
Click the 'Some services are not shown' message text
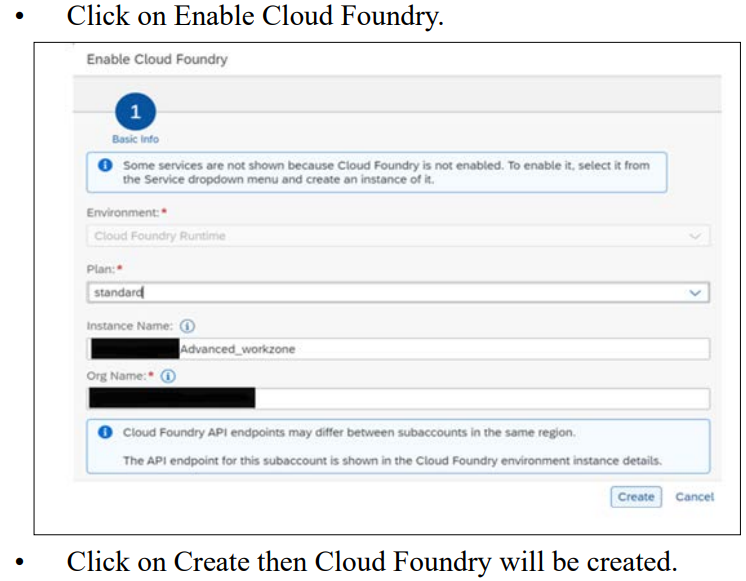click(x=386, y=172)
